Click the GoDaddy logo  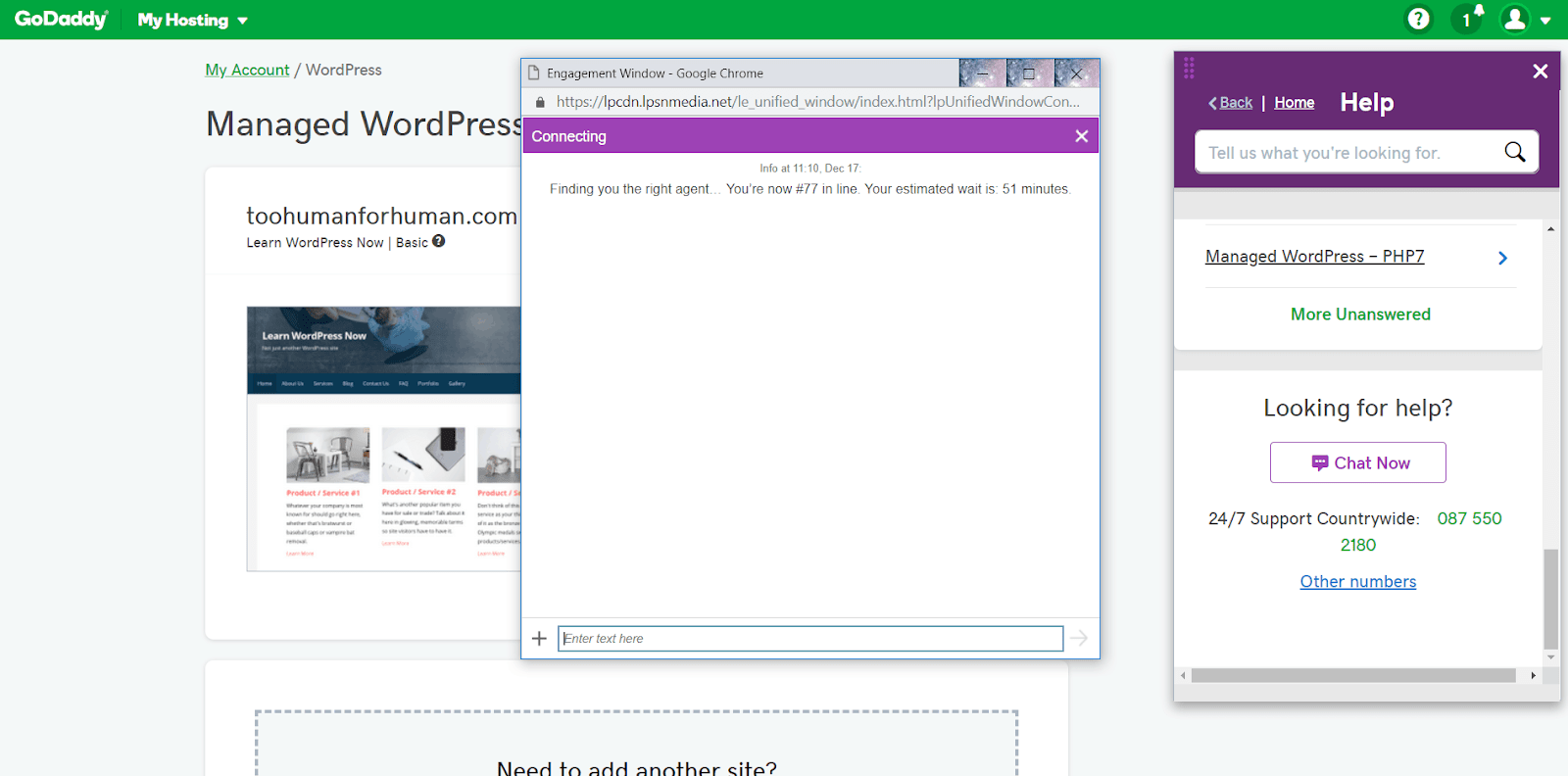(x=61, y=19)
